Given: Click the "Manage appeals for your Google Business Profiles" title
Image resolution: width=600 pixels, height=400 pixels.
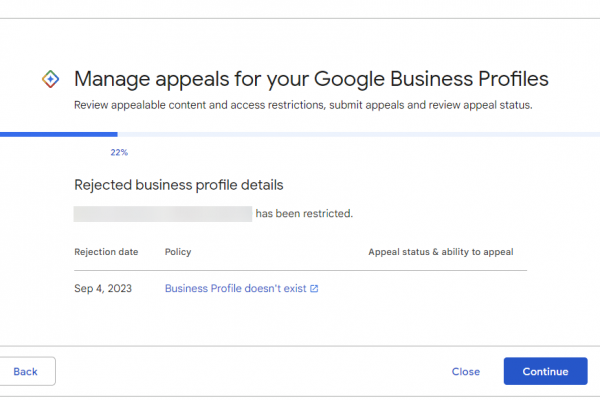Looking at the screenshot, I should [x=312, y=79].
